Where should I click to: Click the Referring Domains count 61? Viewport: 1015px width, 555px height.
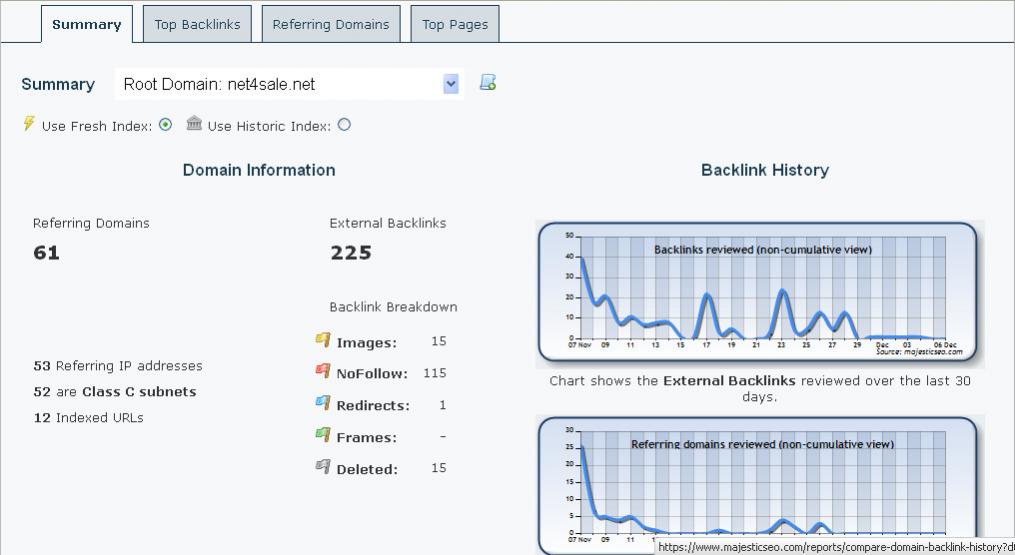pyautogui.click(x=47, y=253)
